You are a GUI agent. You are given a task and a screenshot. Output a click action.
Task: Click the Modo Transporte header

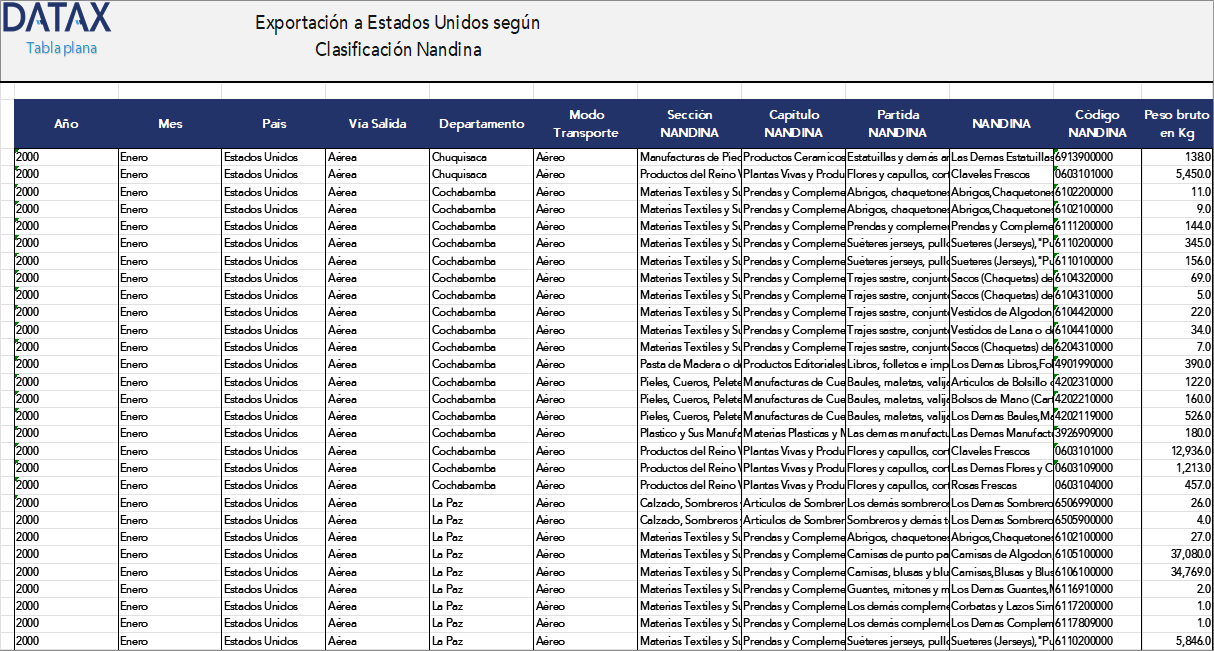pyautogui.click(x=585, y=124)
